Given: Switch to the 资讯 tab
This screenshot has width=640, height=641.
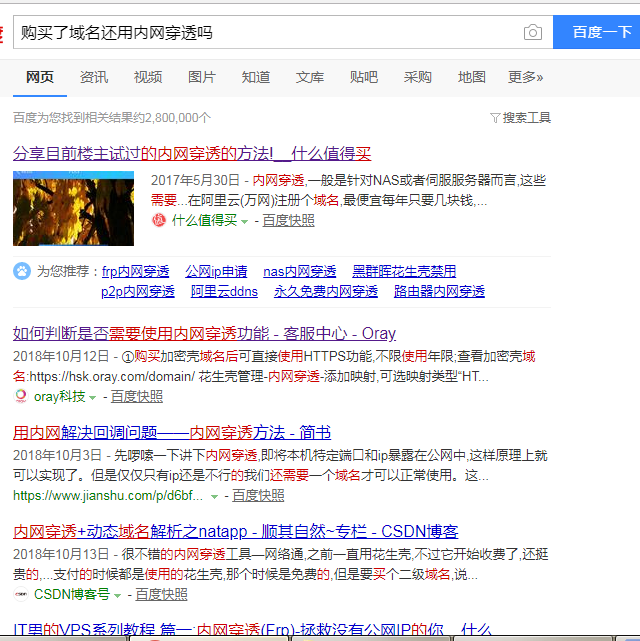Looking at the screenshot, I should coord(94,77).
